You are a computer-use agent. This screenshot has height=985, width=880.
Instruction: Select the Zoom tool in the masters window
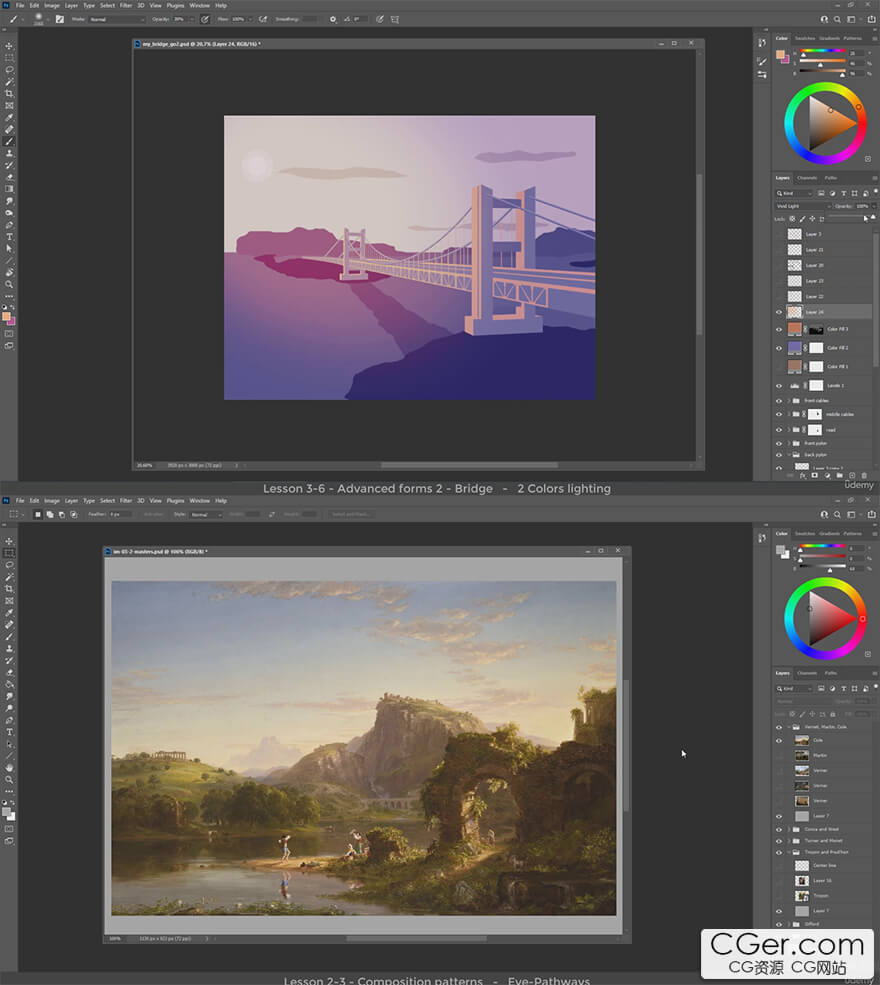[x=9, y=780]
